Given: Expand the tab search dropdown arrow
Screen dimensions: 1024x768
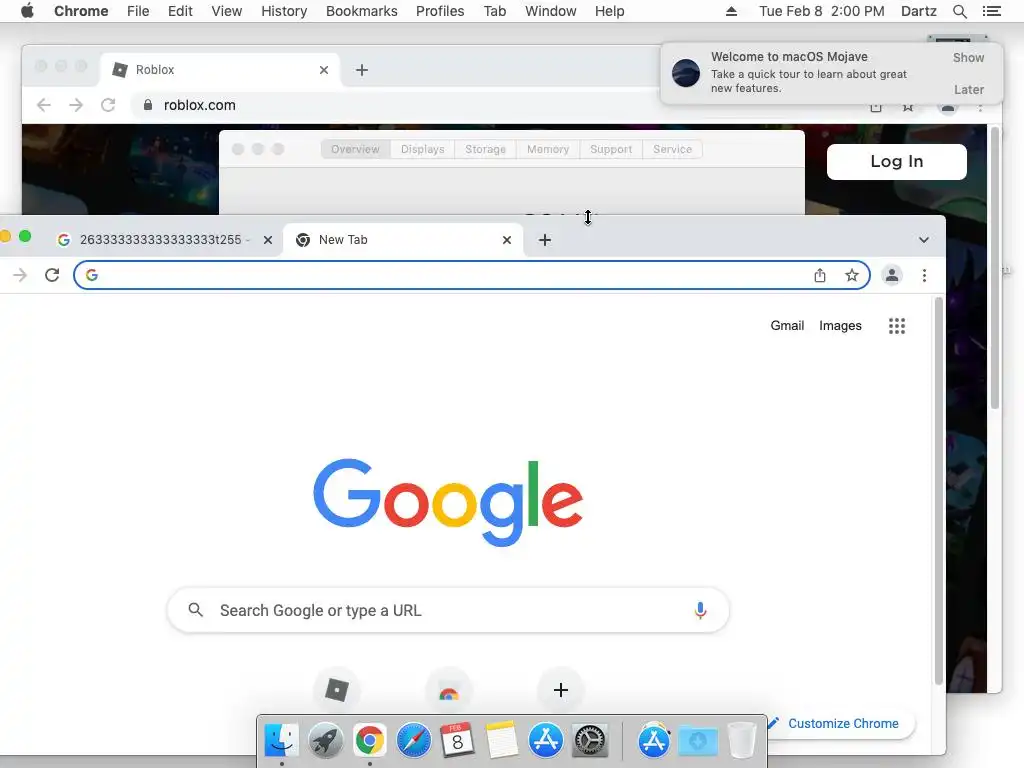Looking at the screenshot, I should [923, 240].
